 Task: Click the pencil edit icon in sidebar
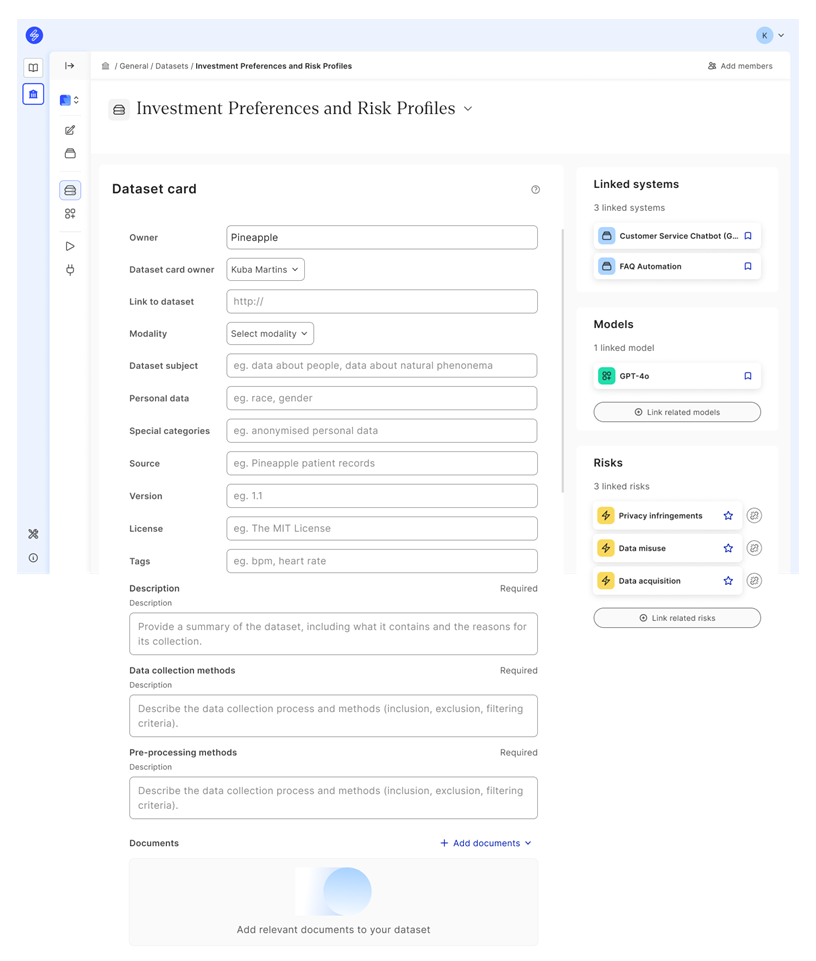click(70, 130)
